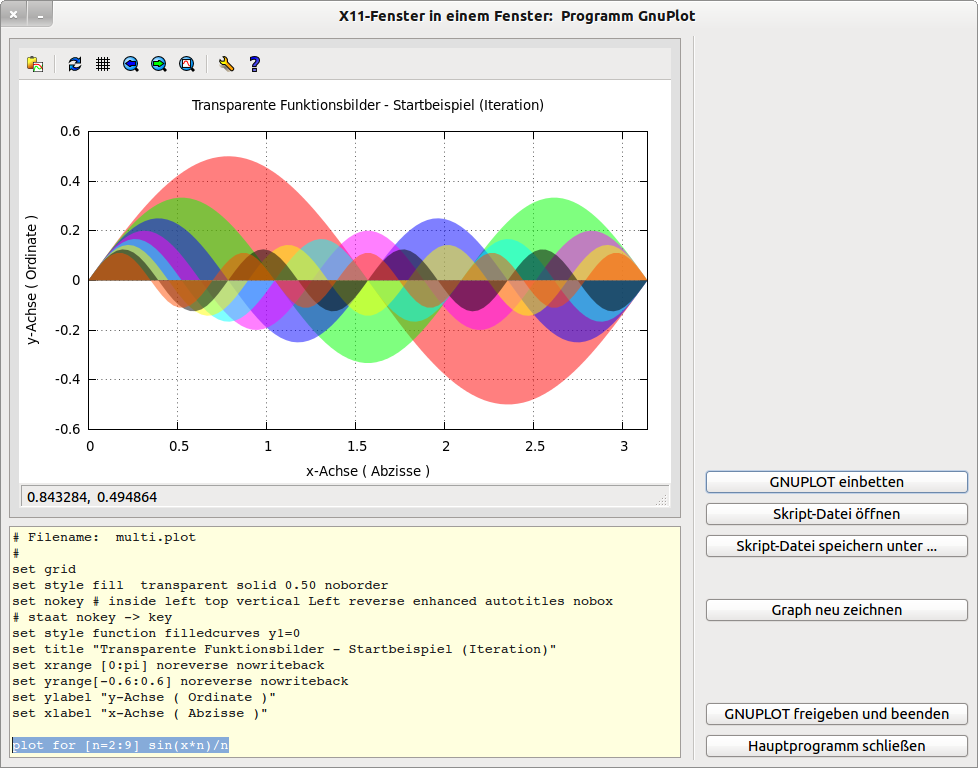Click the replot refresh arrows icon
The image size is (978, 768).
click(75, 64)
